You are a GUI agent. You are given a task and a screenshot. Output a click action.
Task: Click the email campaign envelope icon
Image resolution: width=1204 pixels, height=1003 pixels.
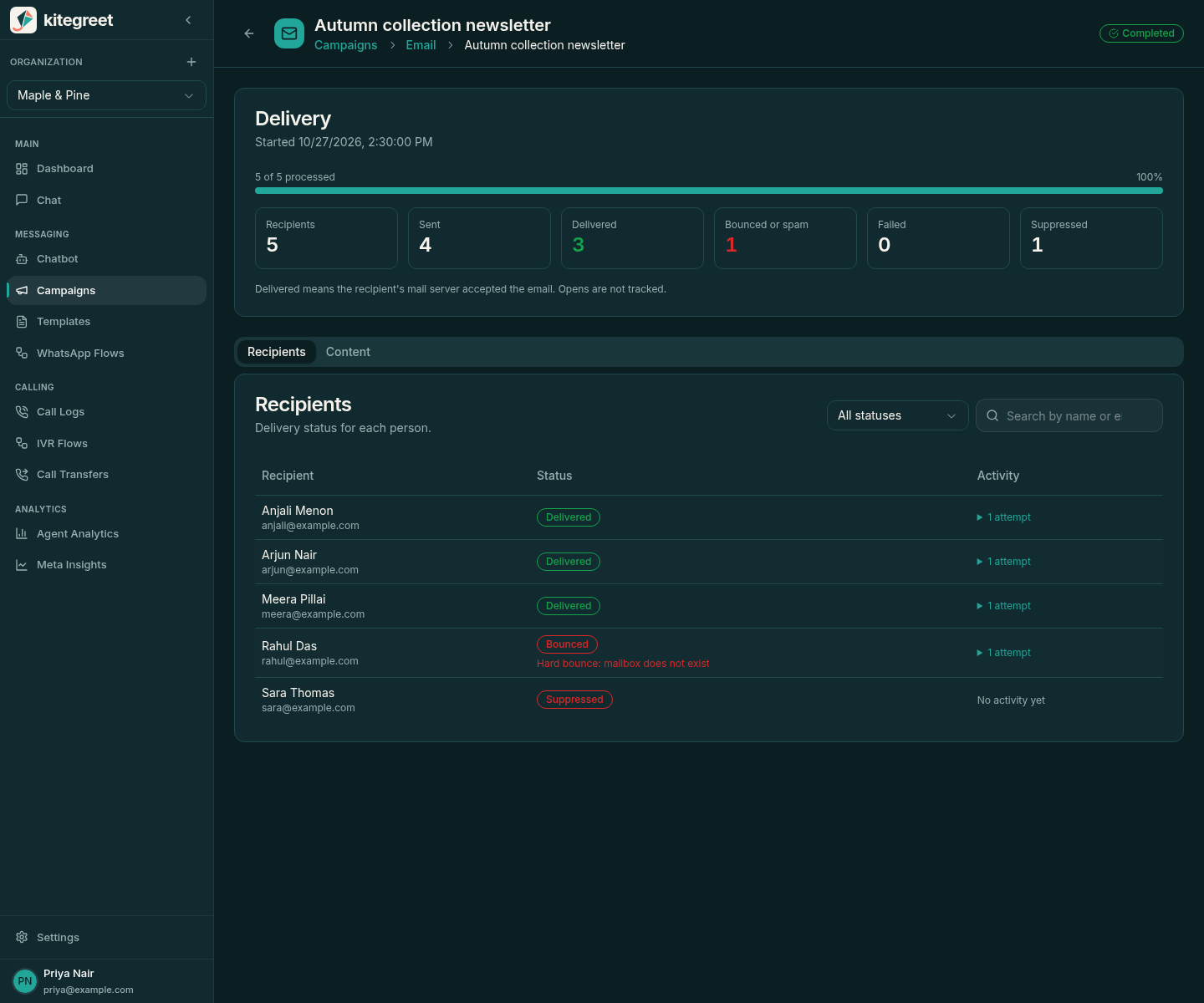click(x=289, y=33)
